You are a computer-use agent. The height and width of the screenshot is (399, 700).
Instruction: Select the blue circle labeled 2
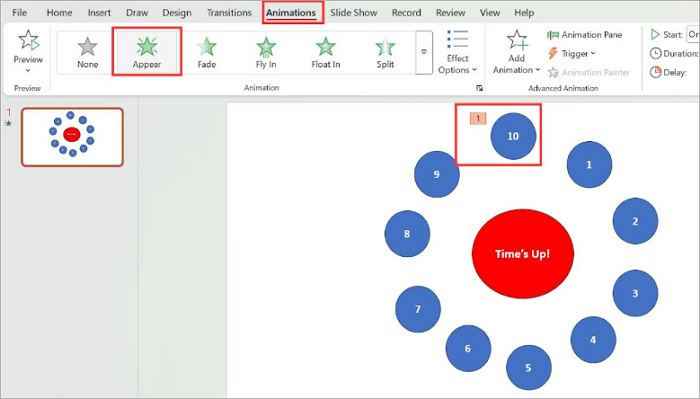(x=635, y=221)
